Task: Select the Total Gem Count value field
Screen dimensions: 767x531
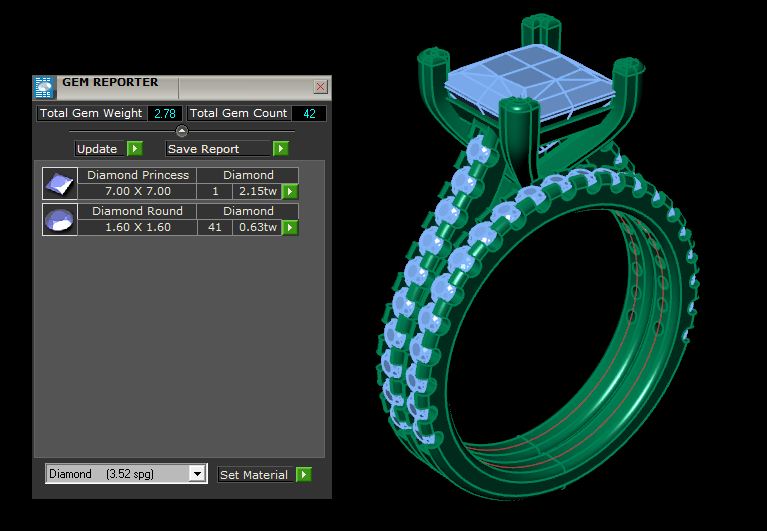Action: point(309,114)
